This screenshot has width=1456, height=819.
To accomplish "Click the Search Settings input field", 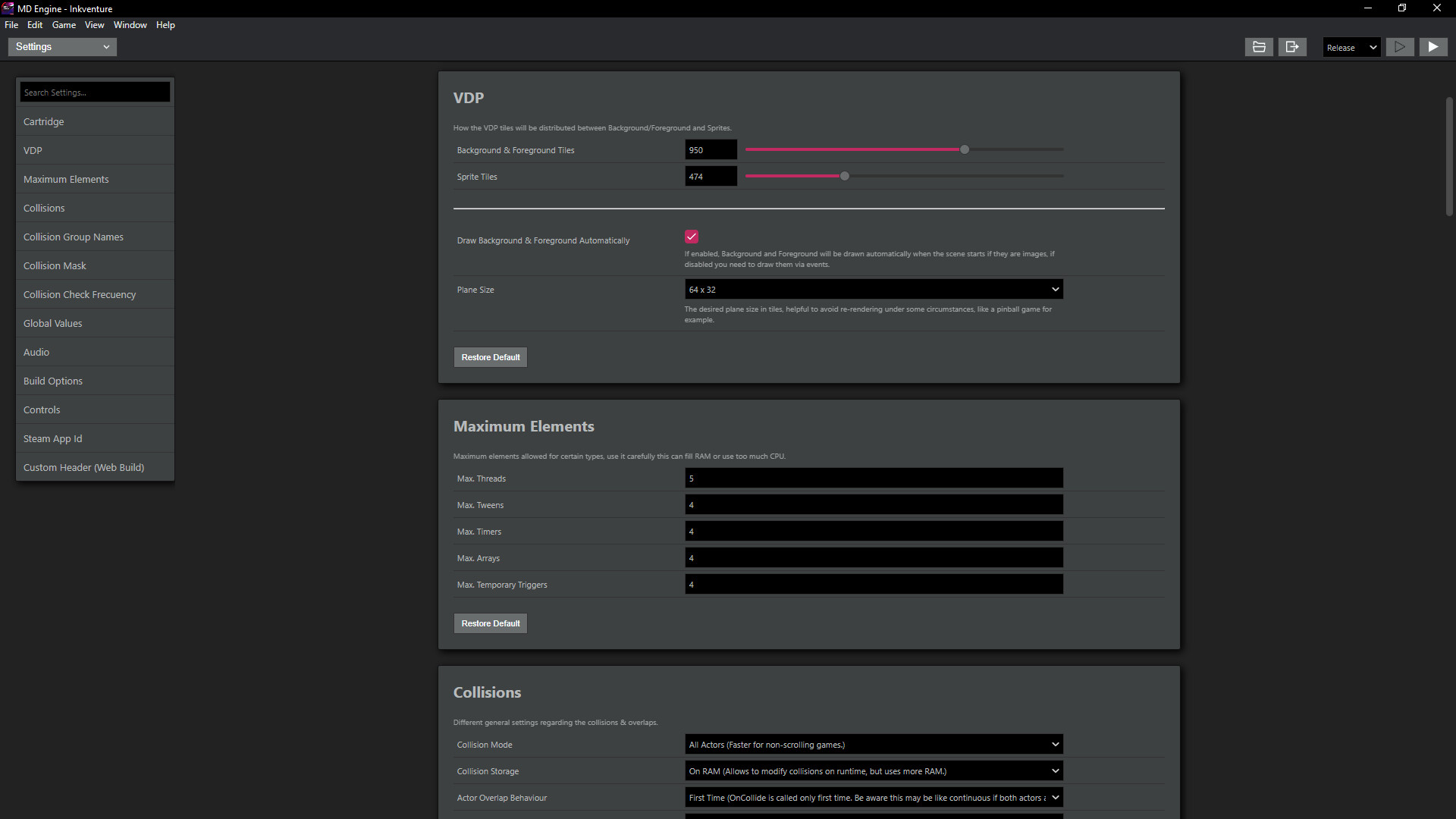I will (94, 92).
